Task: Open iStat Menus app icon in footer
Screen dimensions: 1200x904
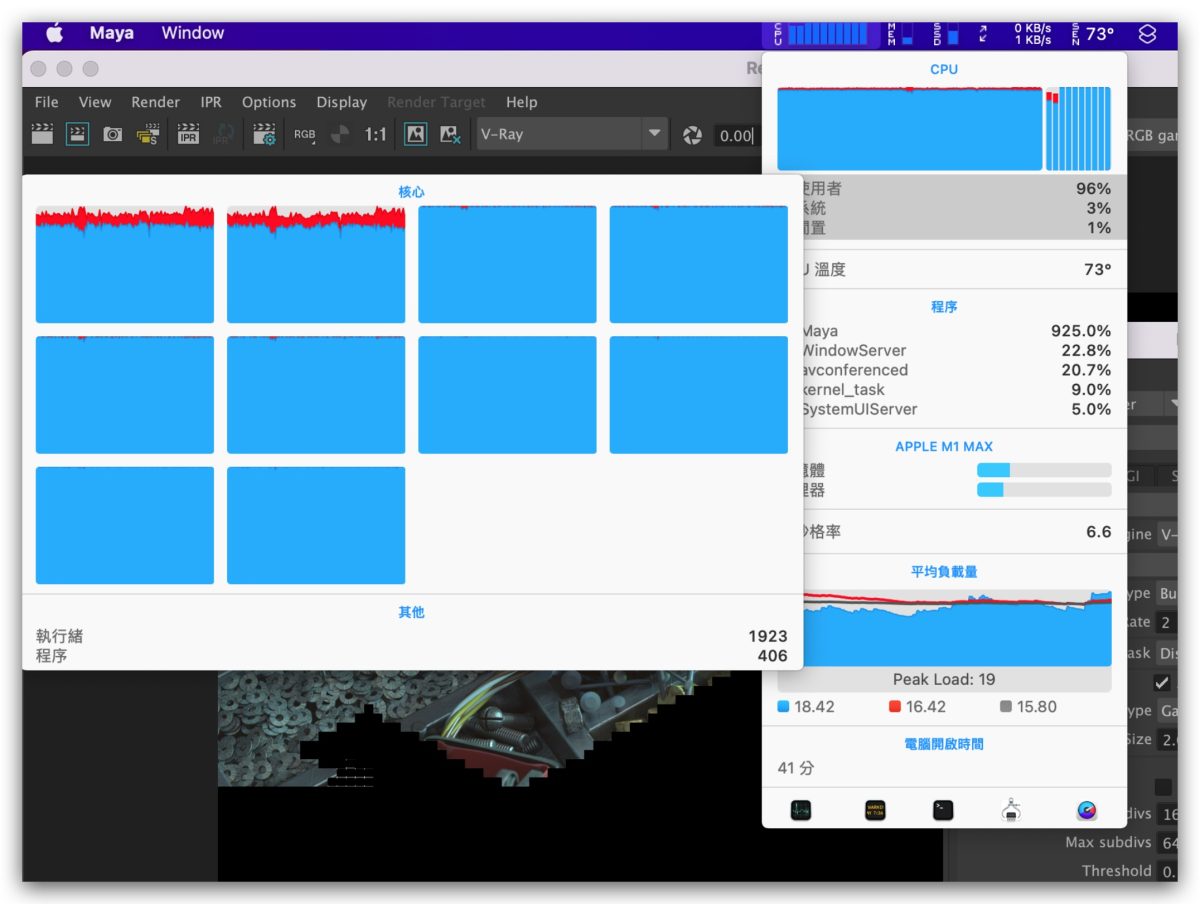Action: click(1087, 810)
